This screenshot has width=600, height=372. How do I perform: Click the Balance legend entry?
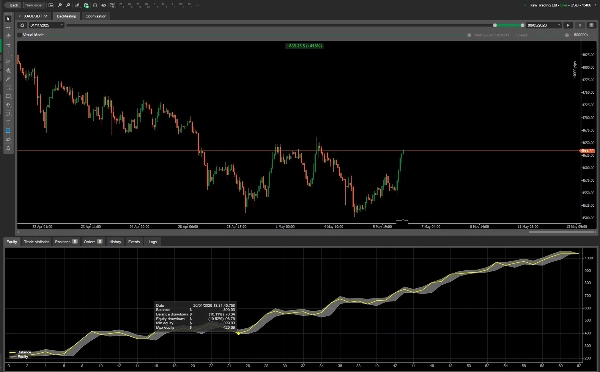(x=21, y=352)
